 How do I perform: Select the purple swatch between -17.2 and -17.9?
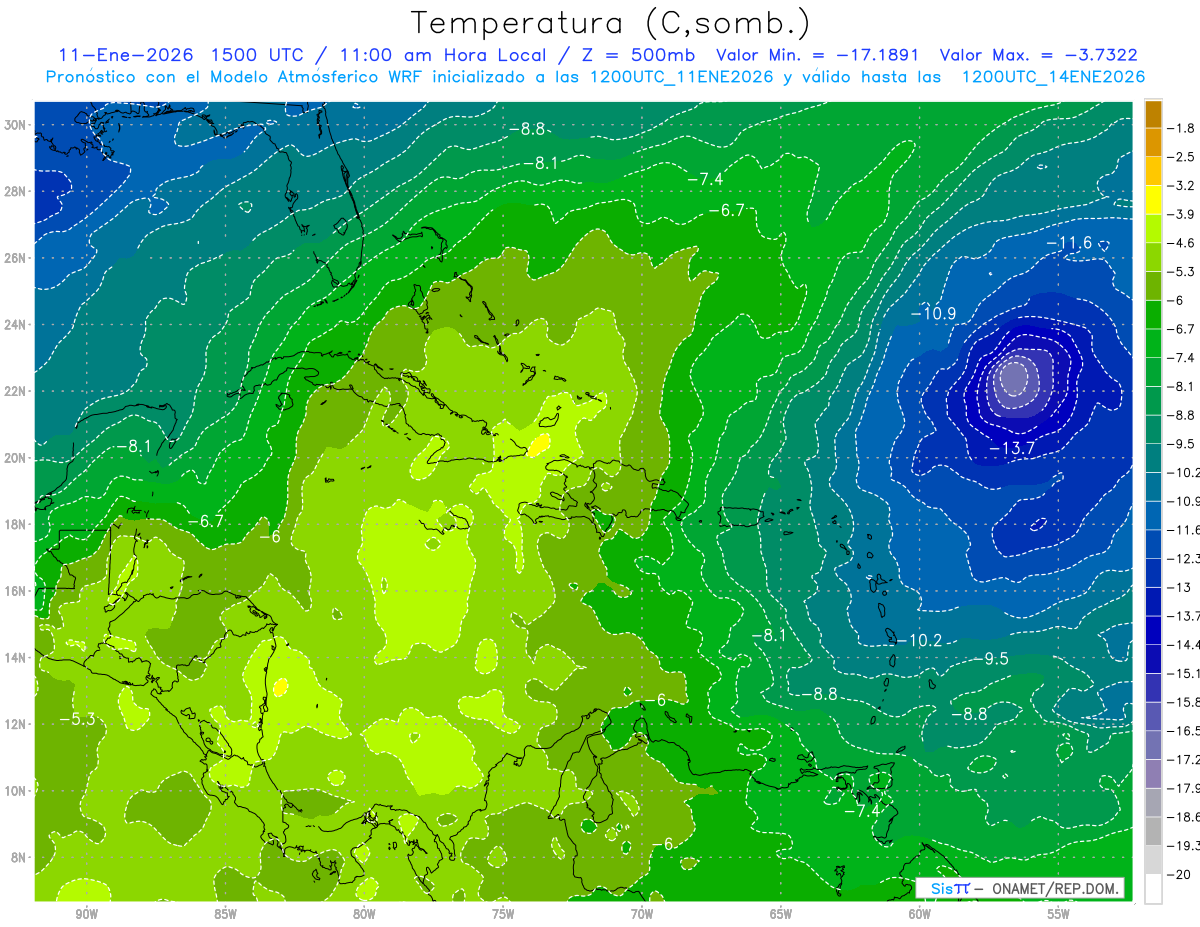tap(1153, 773)
